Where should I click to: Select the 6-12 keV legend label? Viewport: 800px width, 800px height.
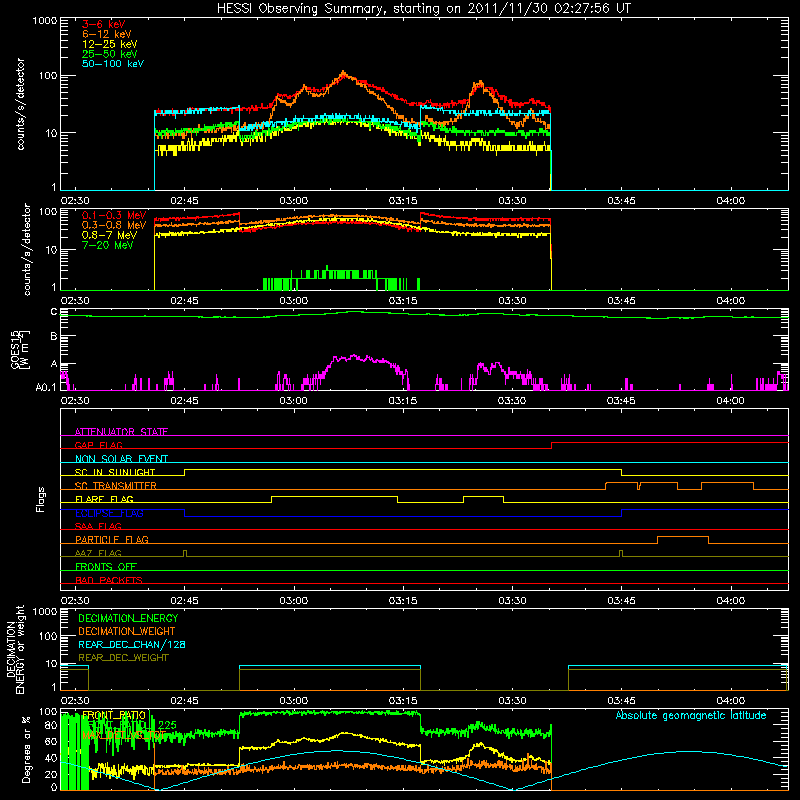pos(106,34)
